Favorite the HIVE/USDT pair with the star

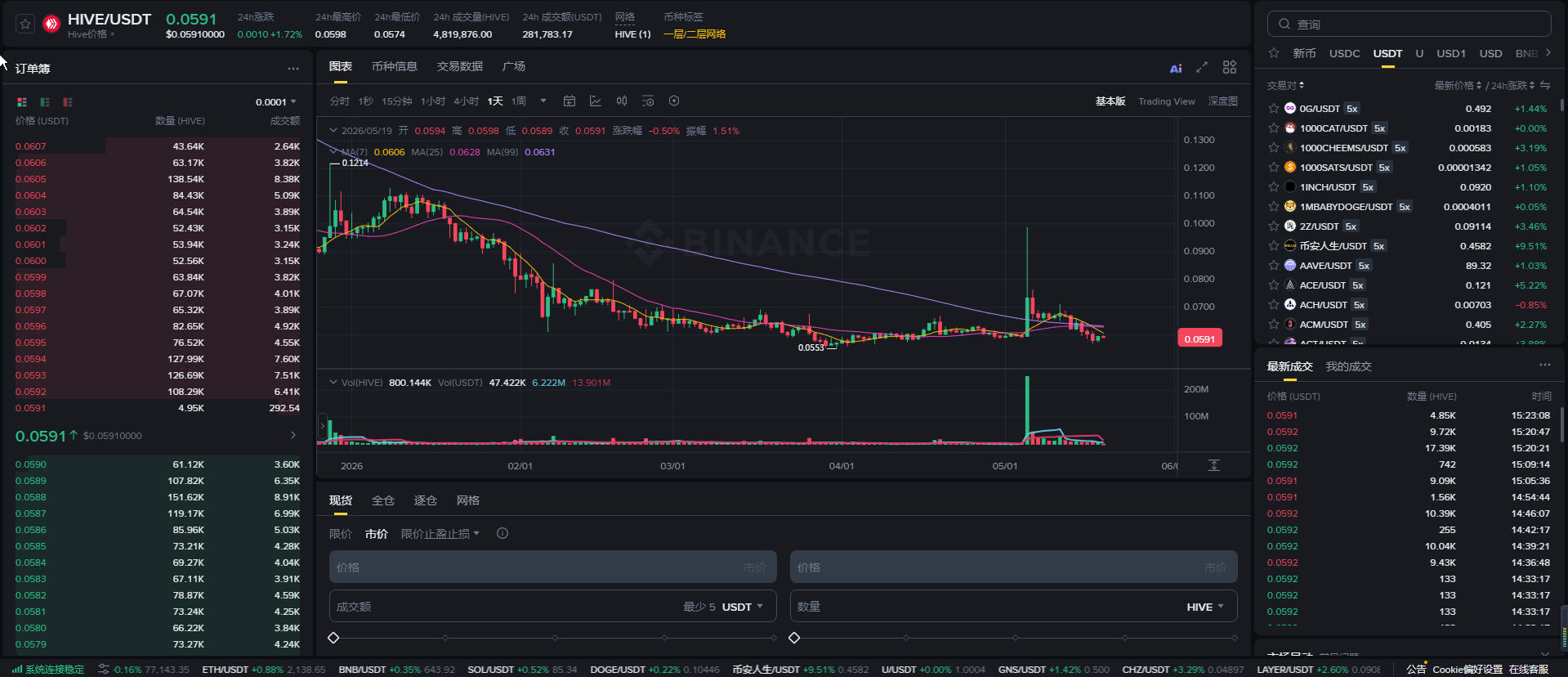25,25
